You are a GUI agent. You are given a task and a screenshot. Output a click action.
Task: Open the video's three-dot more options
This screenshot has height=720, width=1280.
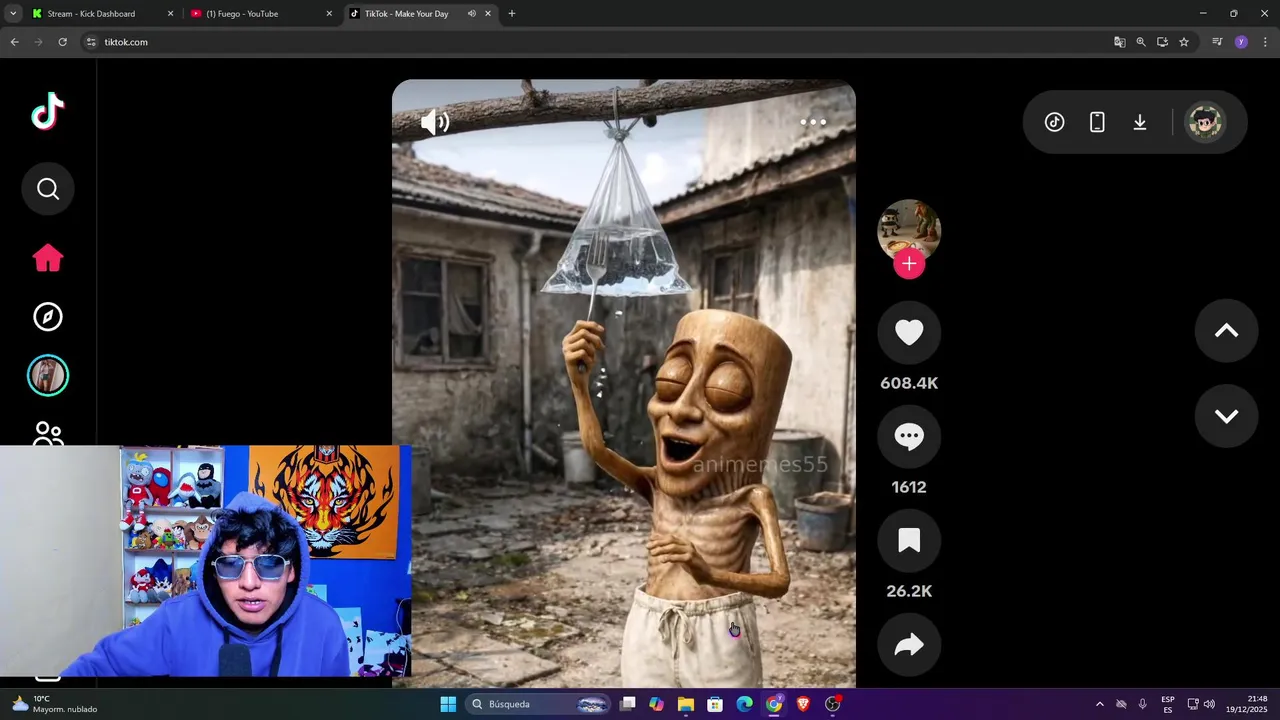[813, 122]
